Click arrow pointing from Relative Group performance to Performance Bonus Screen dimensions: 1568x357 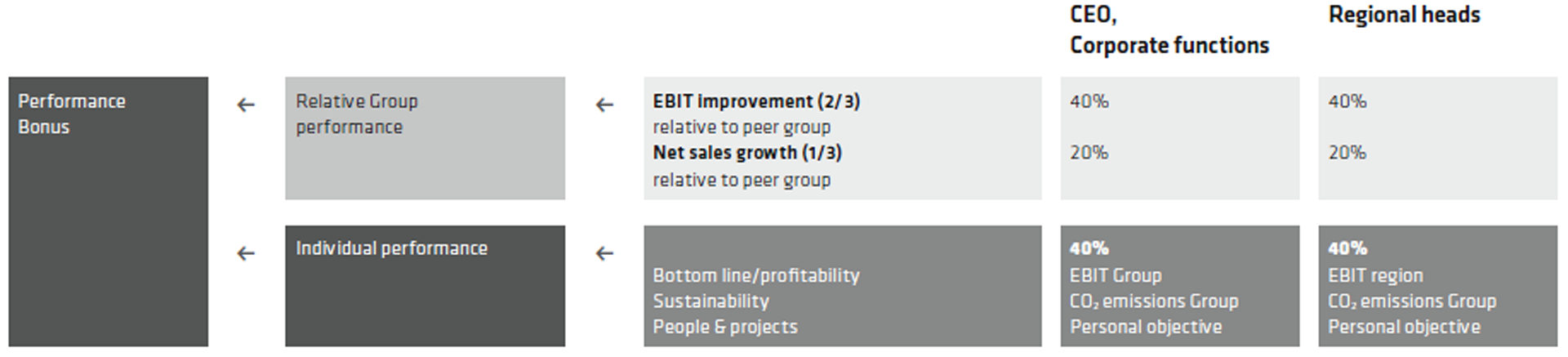[x=246, y=105]
